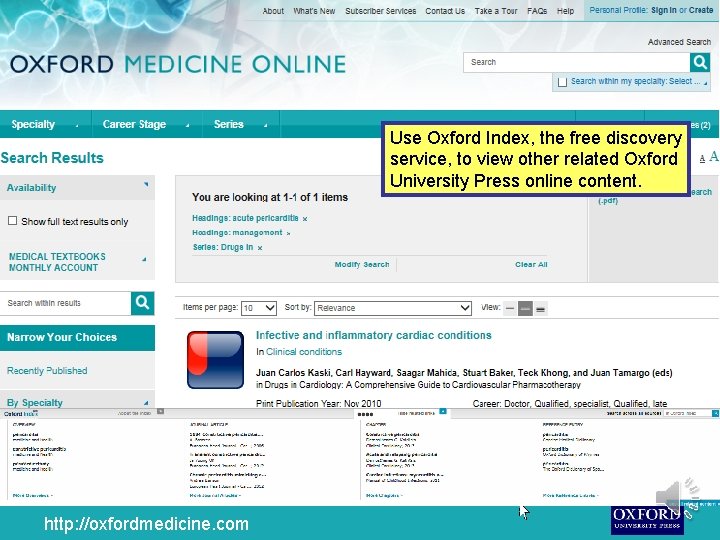
Task: Open the Clinical conditions link
Action: 304,352
